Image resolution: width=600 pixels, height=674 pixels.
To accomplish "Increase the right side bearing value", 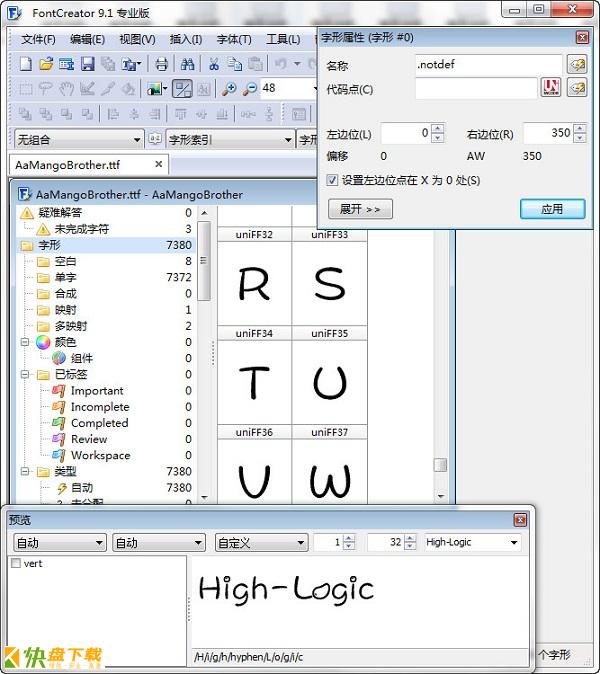I will pyautogui.click(x=579, y=129).
